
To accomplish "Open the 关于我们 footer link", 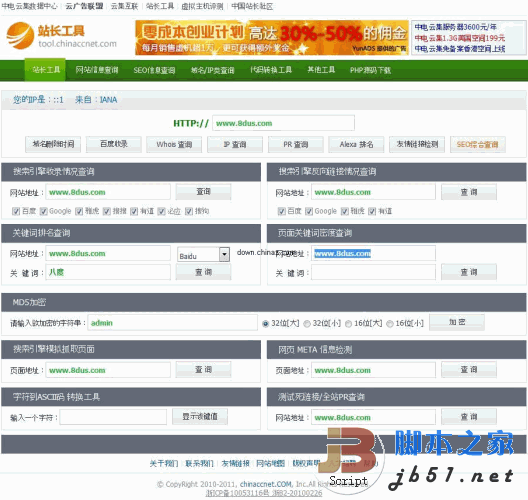I will (163, 463).
